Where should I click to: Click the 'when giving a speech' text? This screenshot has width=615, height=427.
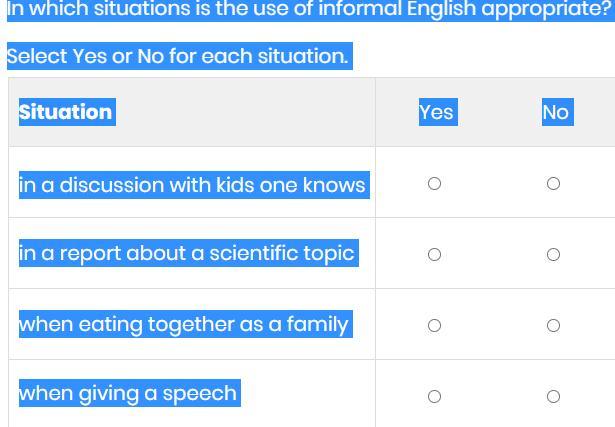pyautogui.click(x=128, y=394)
